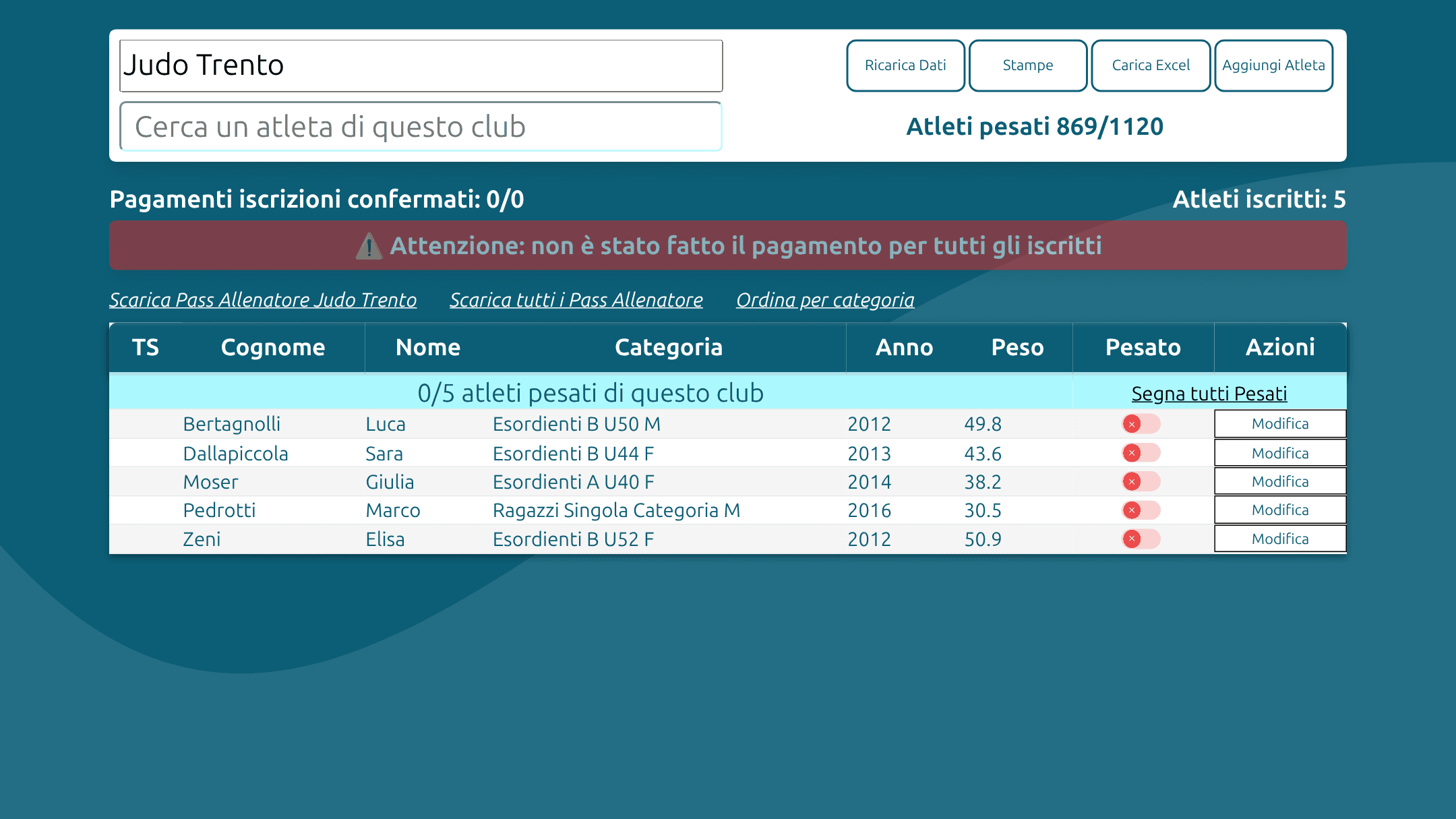
Task: Edit Zeni's entry via Modifica
Action: tap(1280, 539)
